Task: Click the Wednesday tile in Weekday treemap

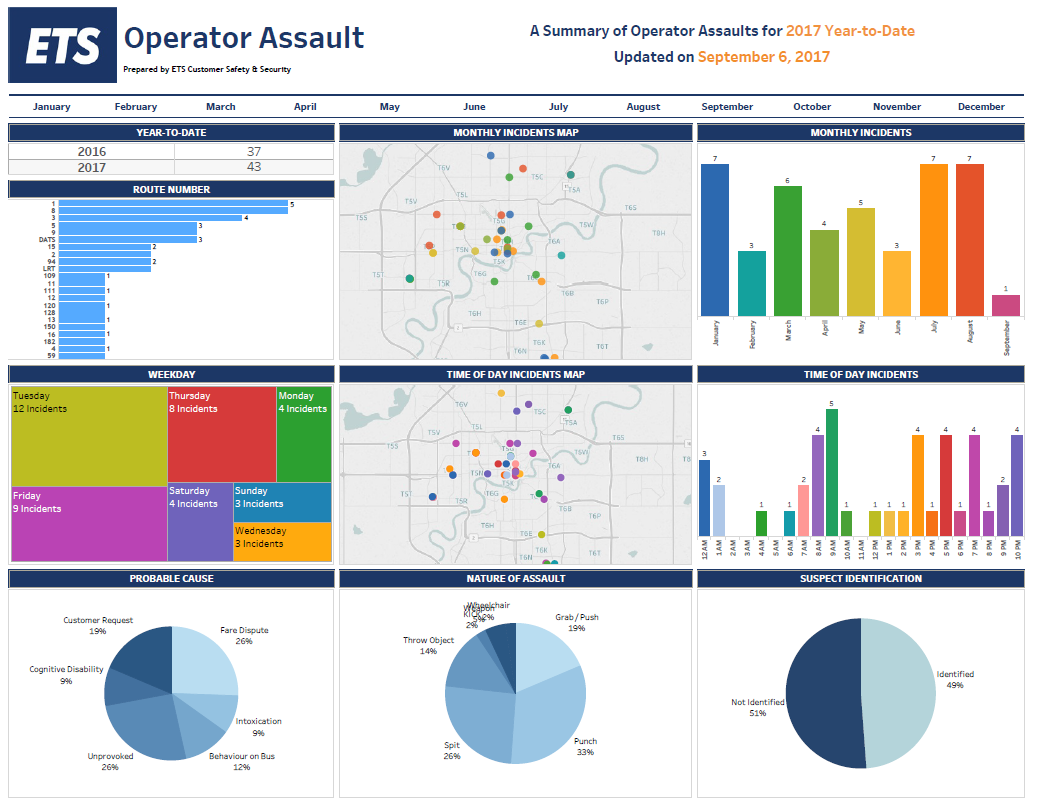Action: click(x=282, y=543)
